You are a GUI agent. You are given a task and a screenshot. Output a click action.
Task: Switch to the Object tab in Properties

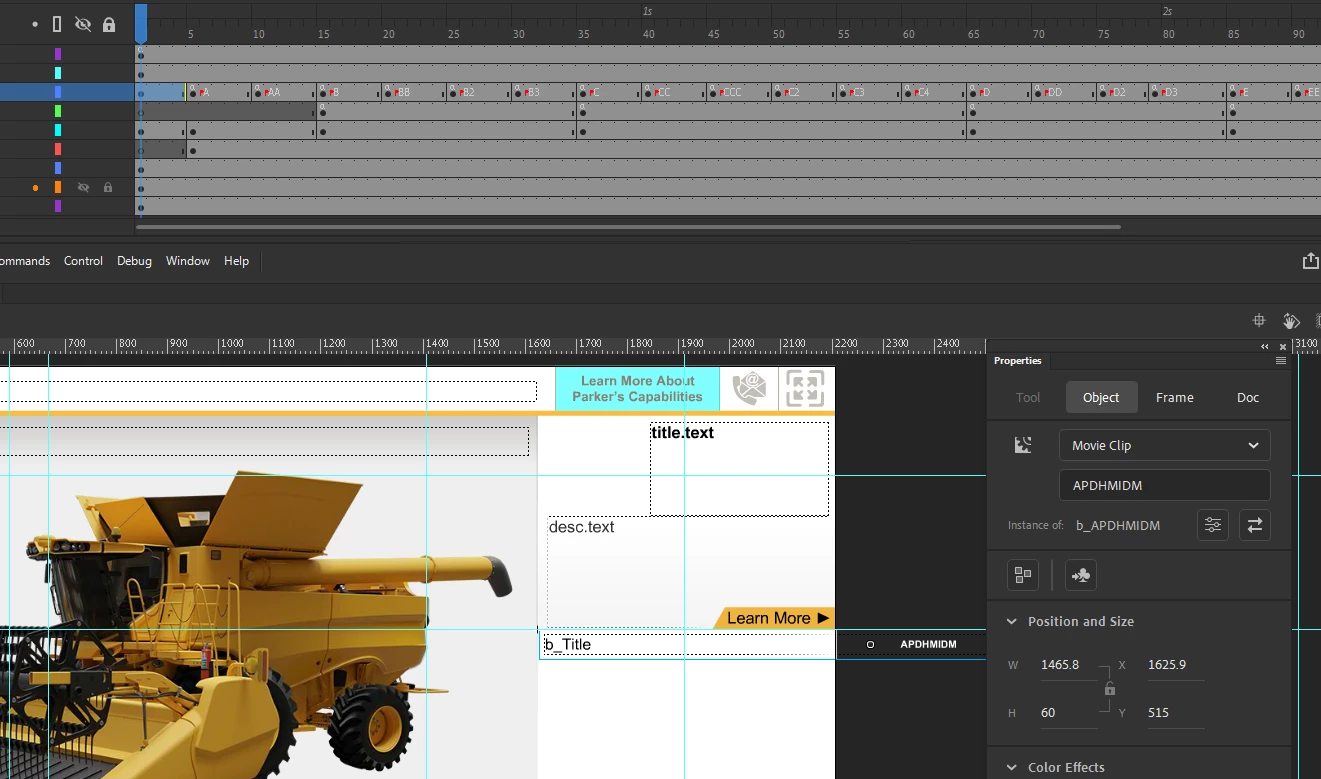tap(1101, 397)
